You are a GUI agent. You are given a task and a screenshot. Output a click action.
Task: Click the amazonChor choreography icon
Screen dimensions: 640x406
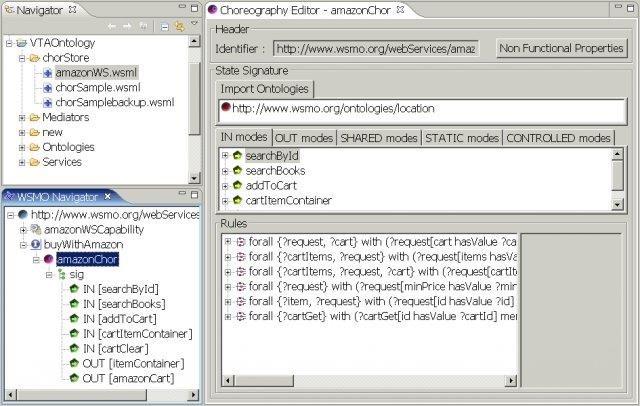tap(49, 259)
